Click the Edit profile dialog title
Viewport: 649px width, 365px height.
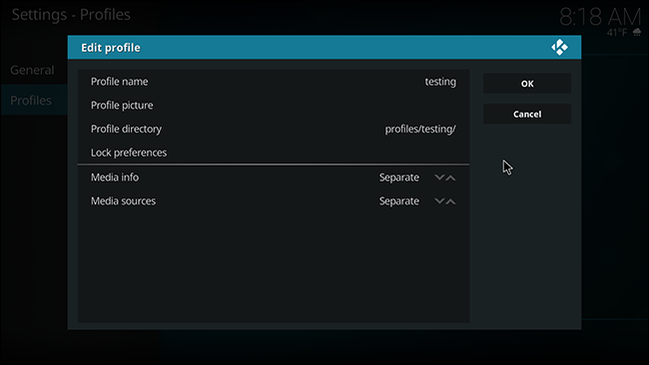coord(111,48)
